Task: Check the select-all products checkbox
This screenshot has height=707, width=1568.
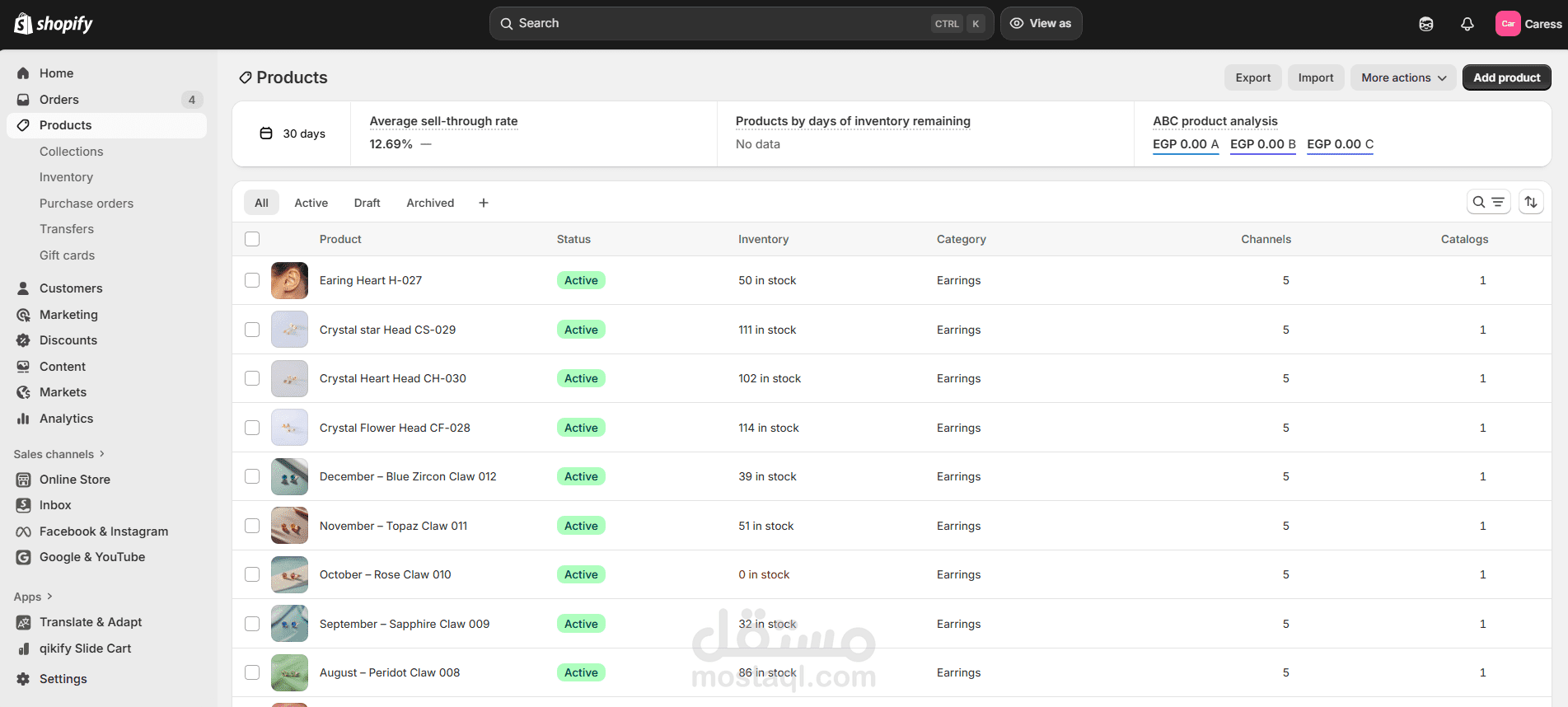Action: pos(252,239)
